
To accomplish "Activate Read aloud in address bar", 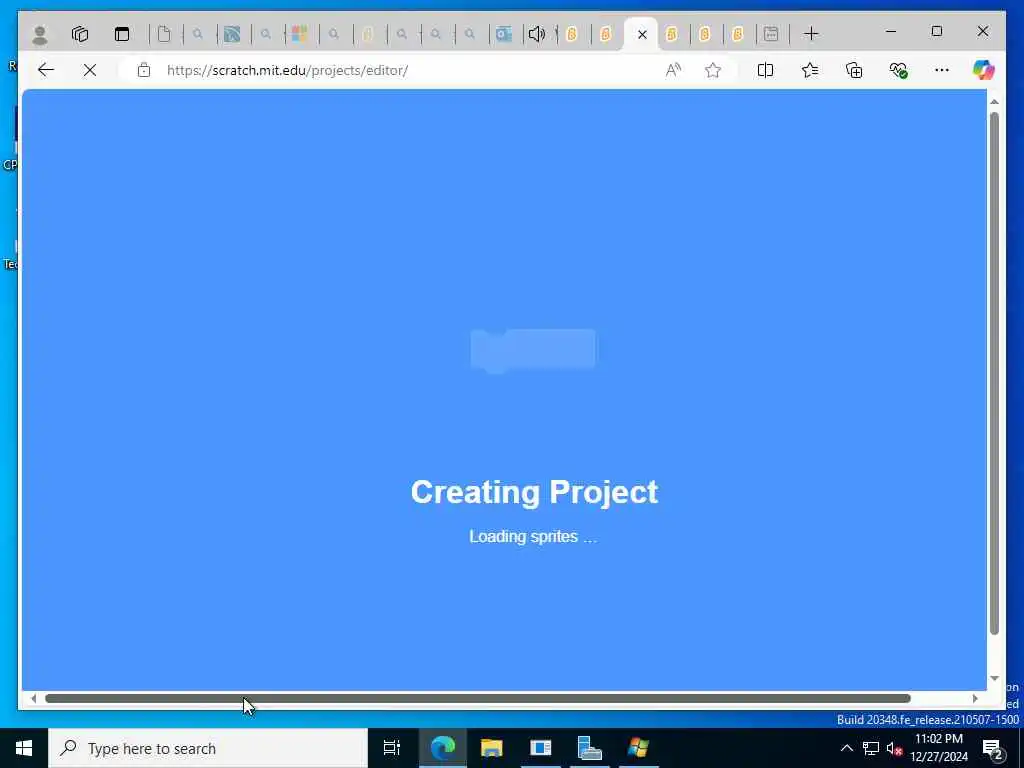I will click(673, 70).
